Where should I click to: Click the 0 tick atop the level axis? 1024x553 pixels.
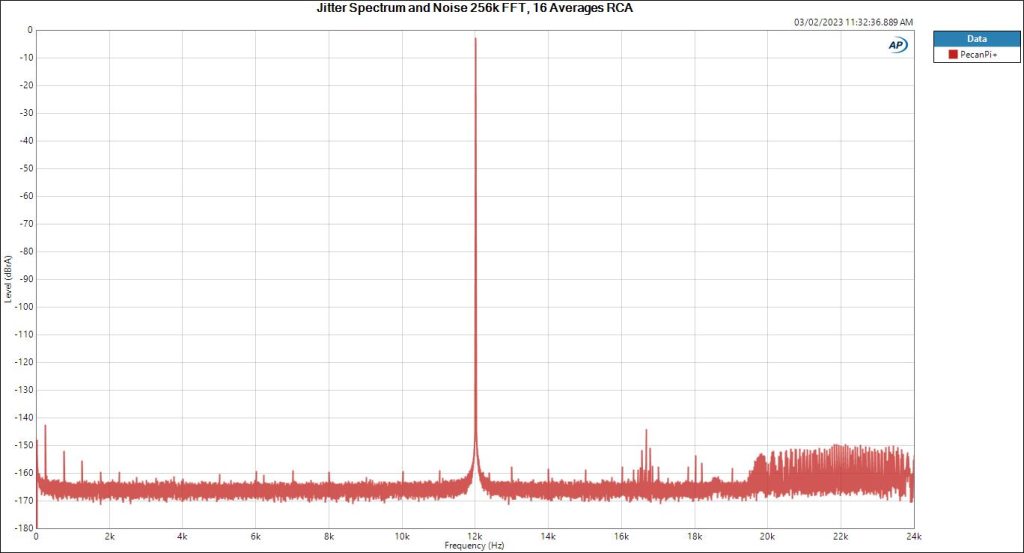[29, 30]
